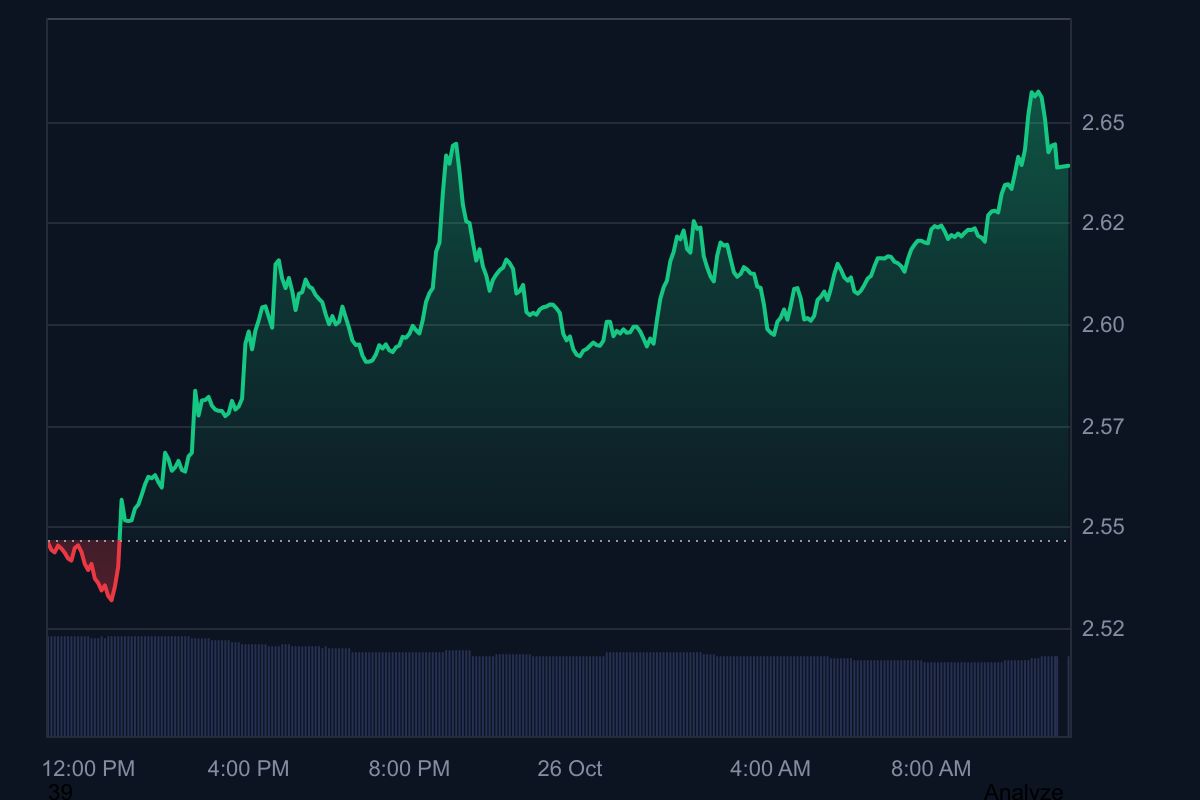Click the 2.55 price axis label

[1103, 527]
